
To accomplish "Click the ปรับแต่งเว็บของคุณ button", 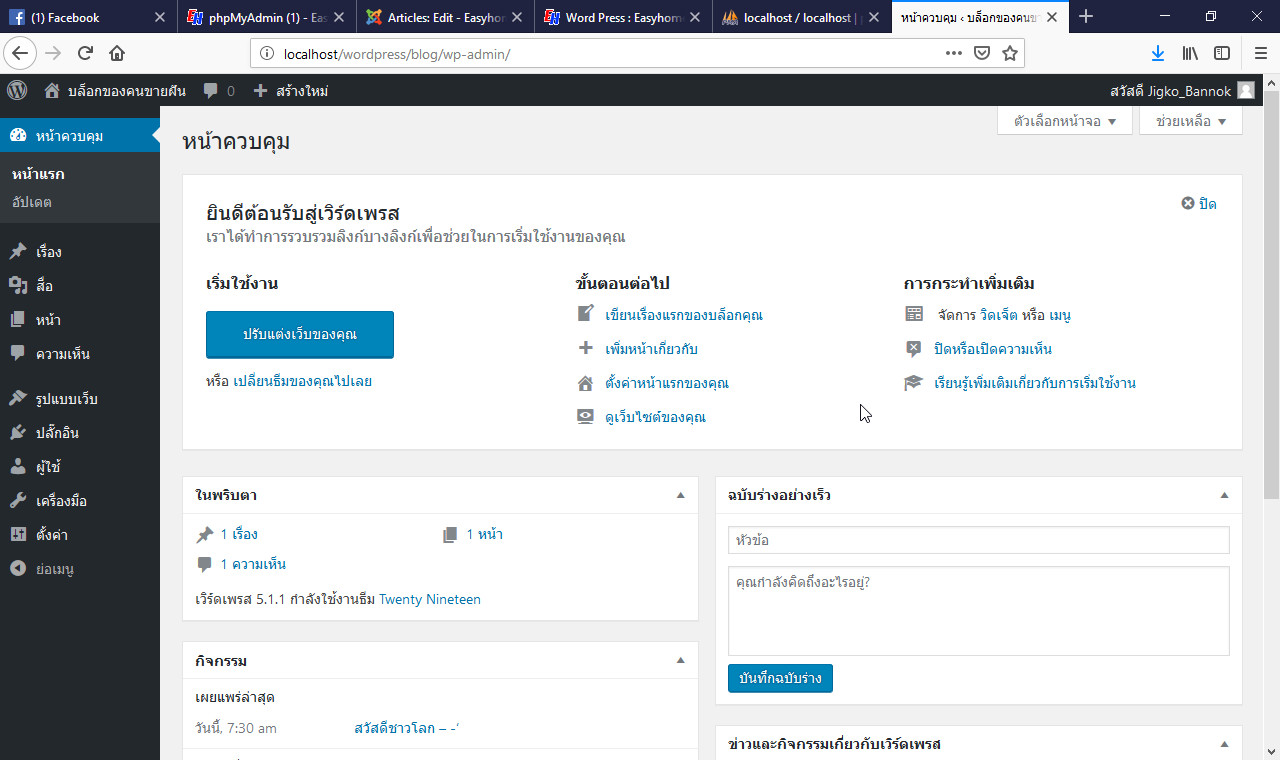I will 299,334.
